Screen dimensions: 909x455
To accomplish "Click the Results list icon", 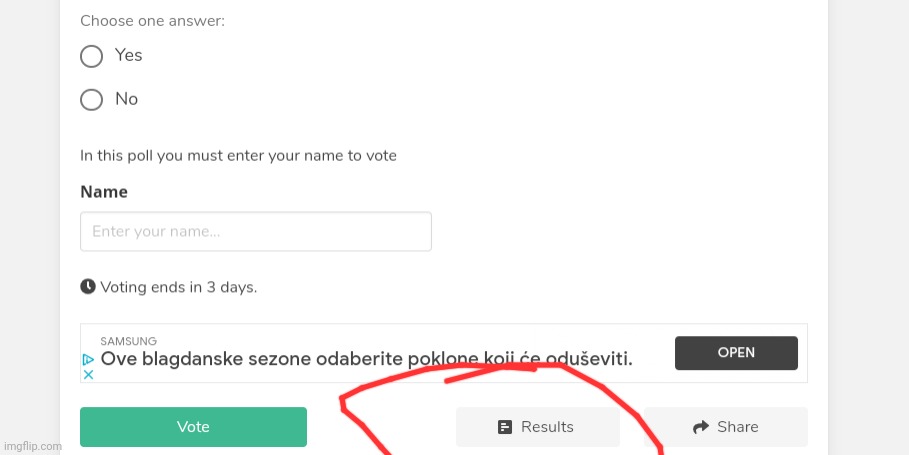I will pyautogui.click(x=505, y=427).
